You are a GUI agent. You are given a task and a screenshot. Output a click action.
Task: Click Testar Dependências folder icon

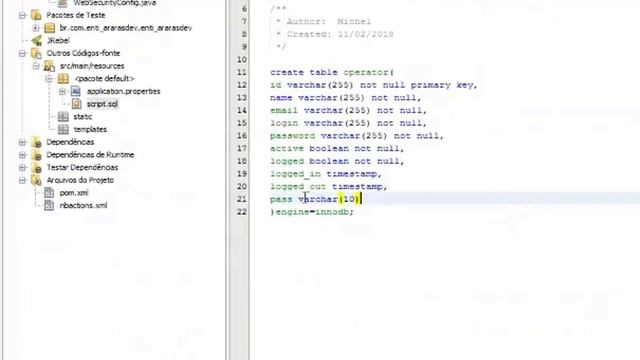click(36, 168)
